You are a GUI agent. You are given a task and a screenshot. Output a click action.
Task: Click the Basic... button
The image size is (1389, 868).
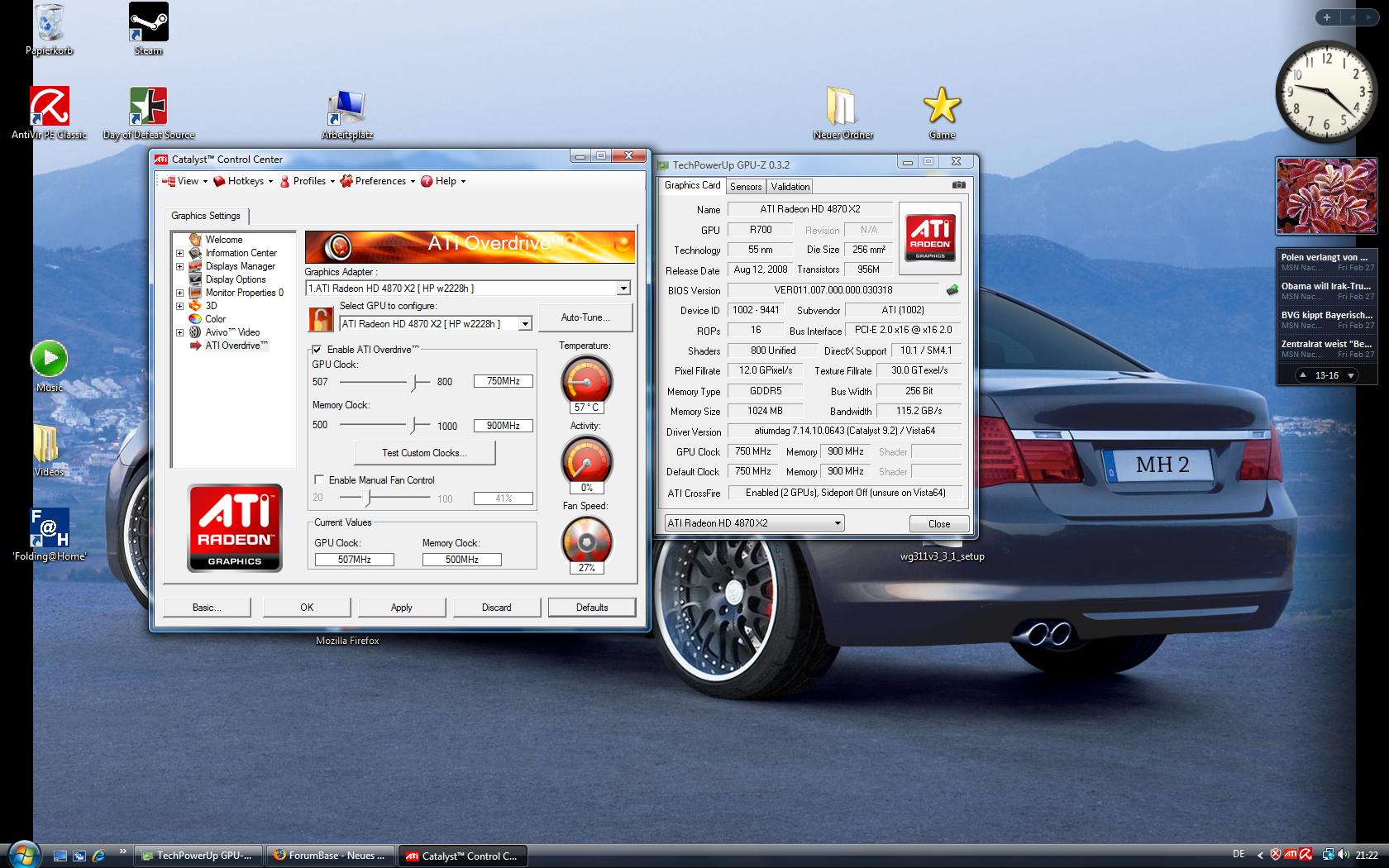tap(207, 608)
